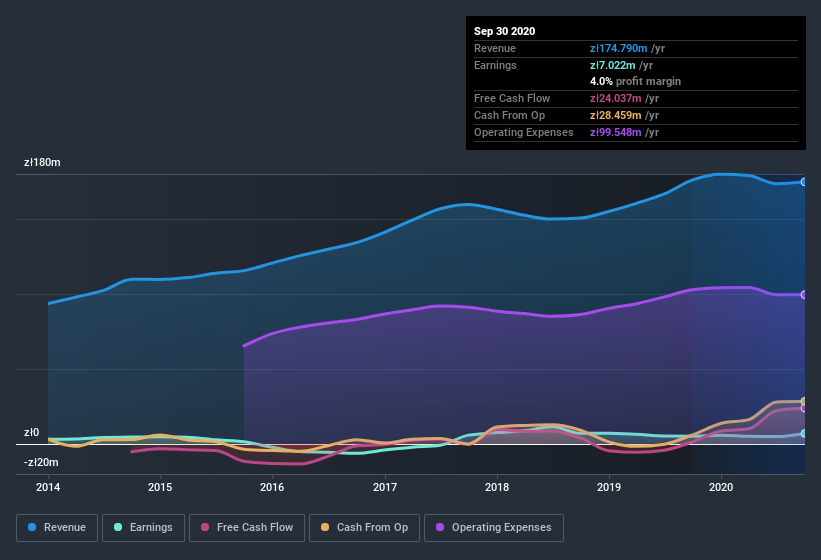Click the zł0 y-axis label
The width and height of the screenshot is (821, 560).
tap(31, 432)
